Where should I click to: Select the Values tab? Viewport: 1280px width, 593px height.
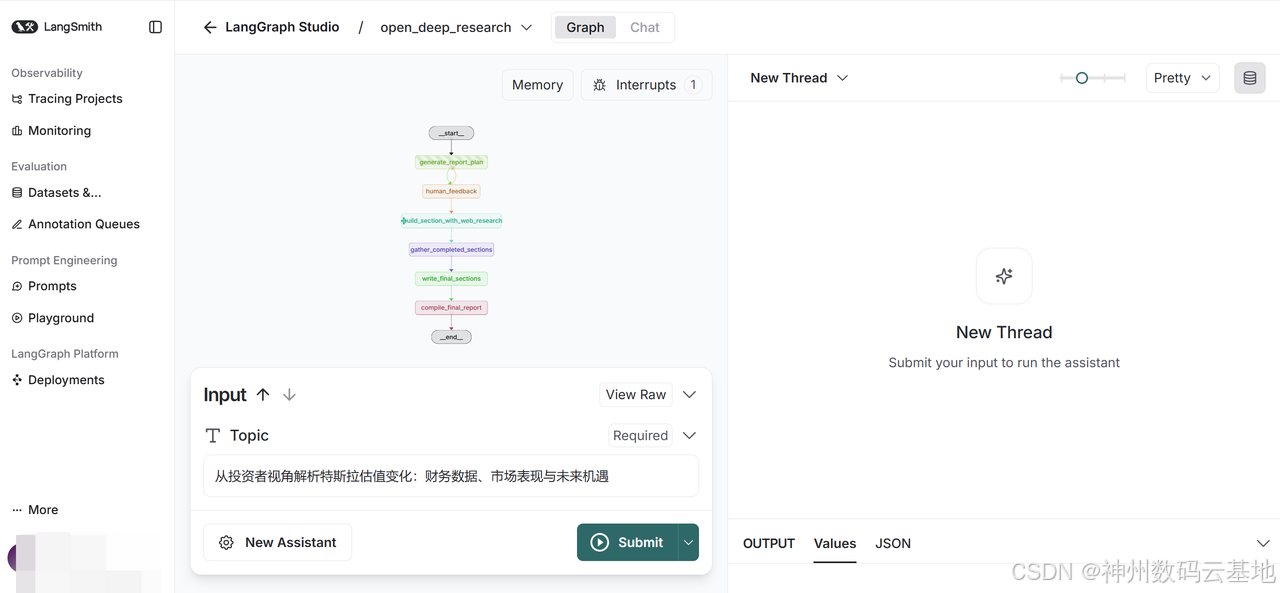point(835,543)
